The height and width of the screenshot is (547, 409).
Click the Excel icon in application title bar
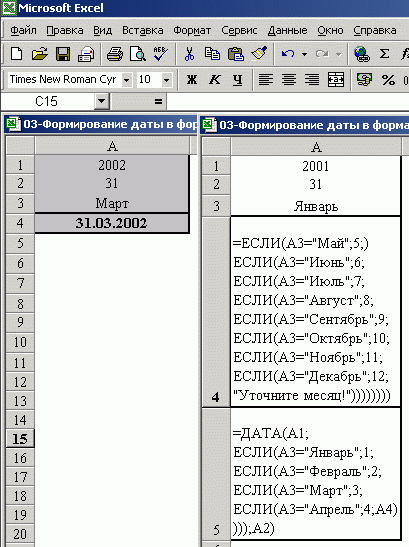9,8
